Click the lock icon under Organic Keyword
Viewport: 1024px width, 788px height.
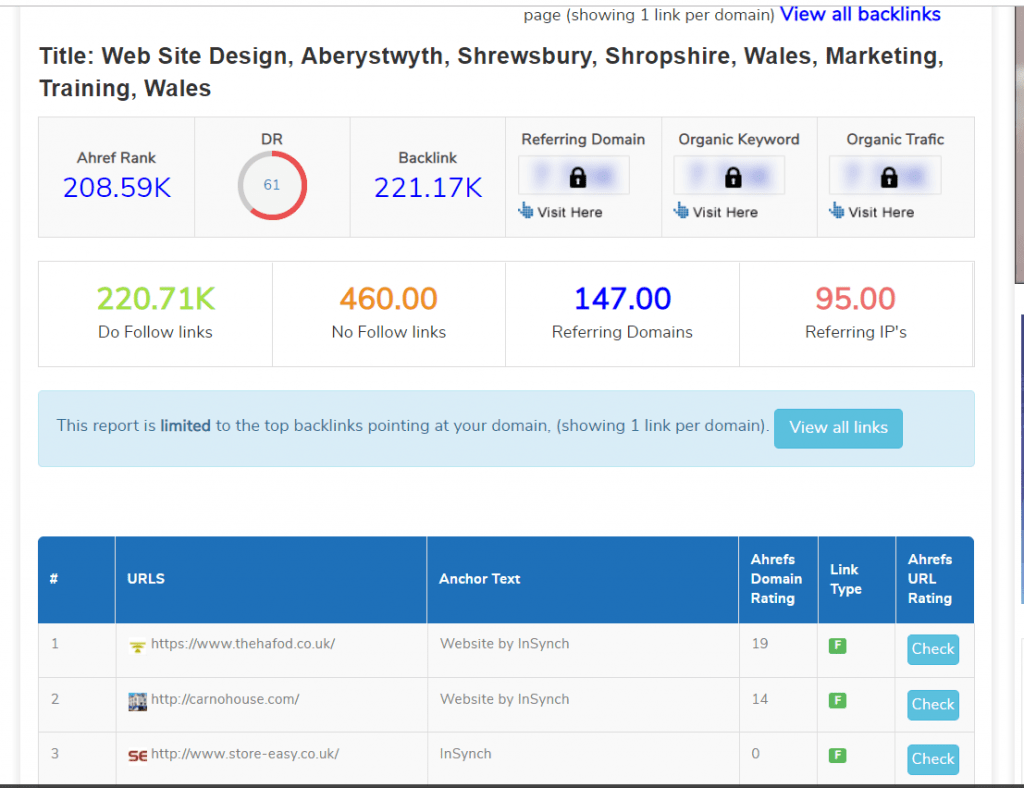(x=733, y=177)
